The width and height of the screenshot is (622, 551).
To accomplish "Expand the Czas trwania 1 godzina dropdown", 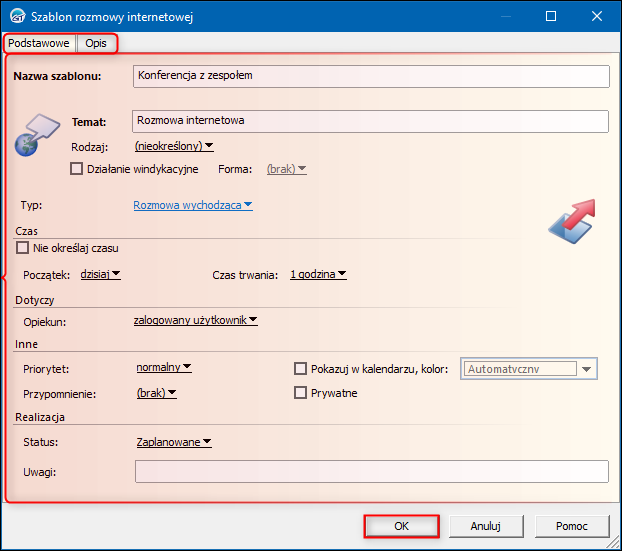I will pyautogui.click(x=318, y=274).
